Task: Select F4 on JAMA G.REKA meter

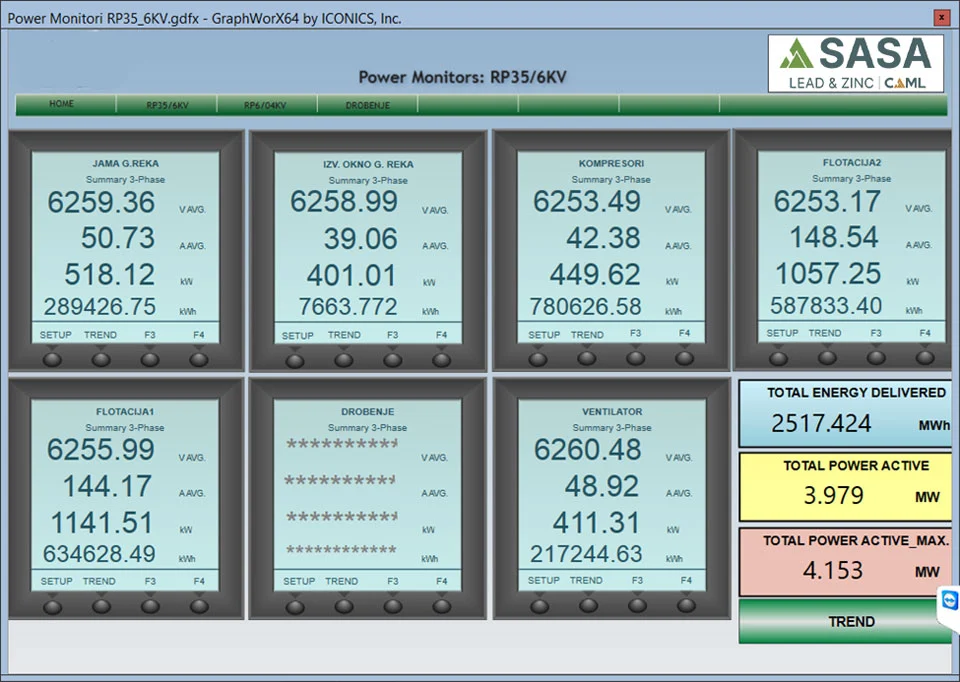Action: (198, 335)
